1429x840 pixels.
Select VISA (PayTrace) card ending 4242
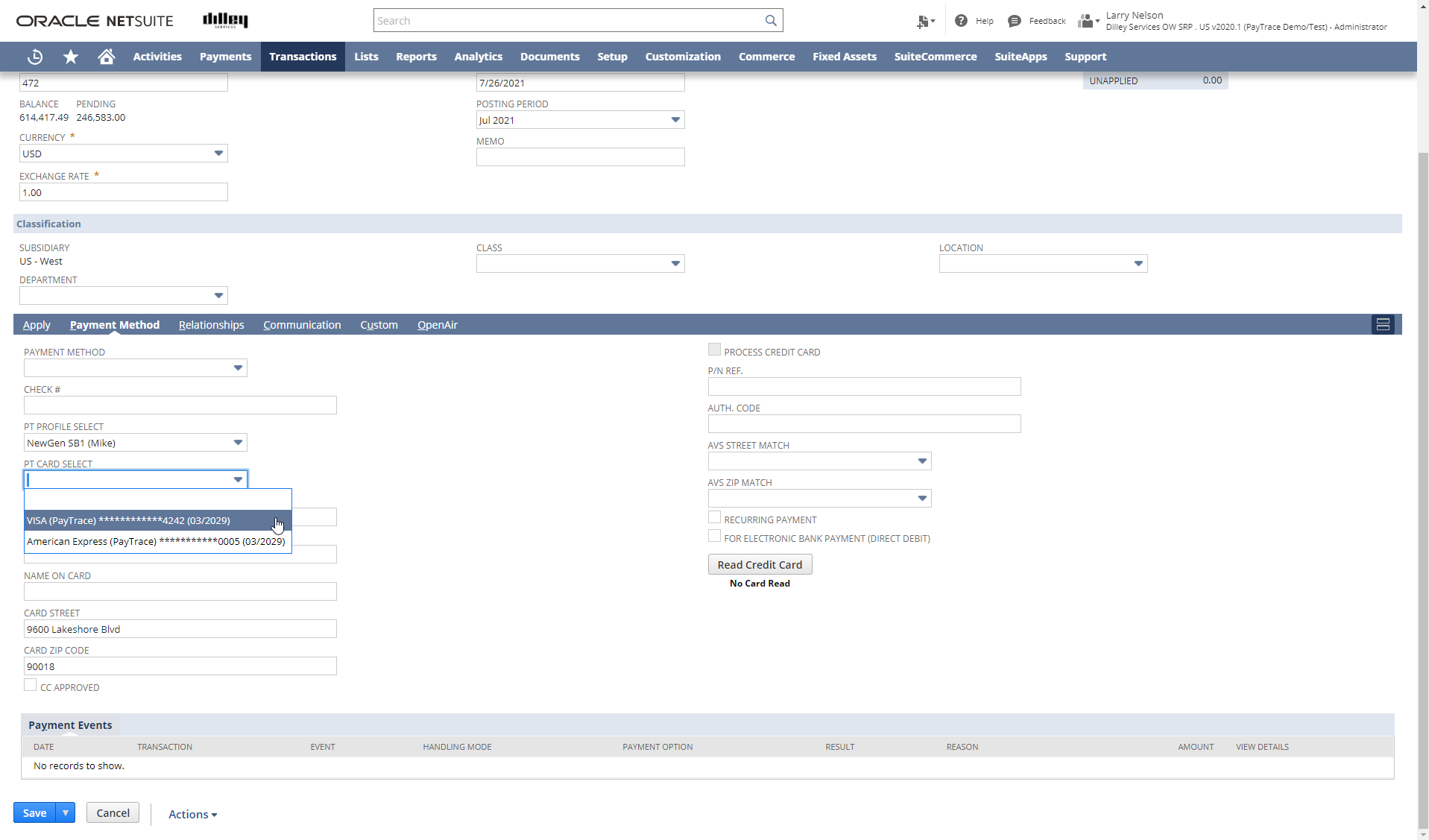158,520
